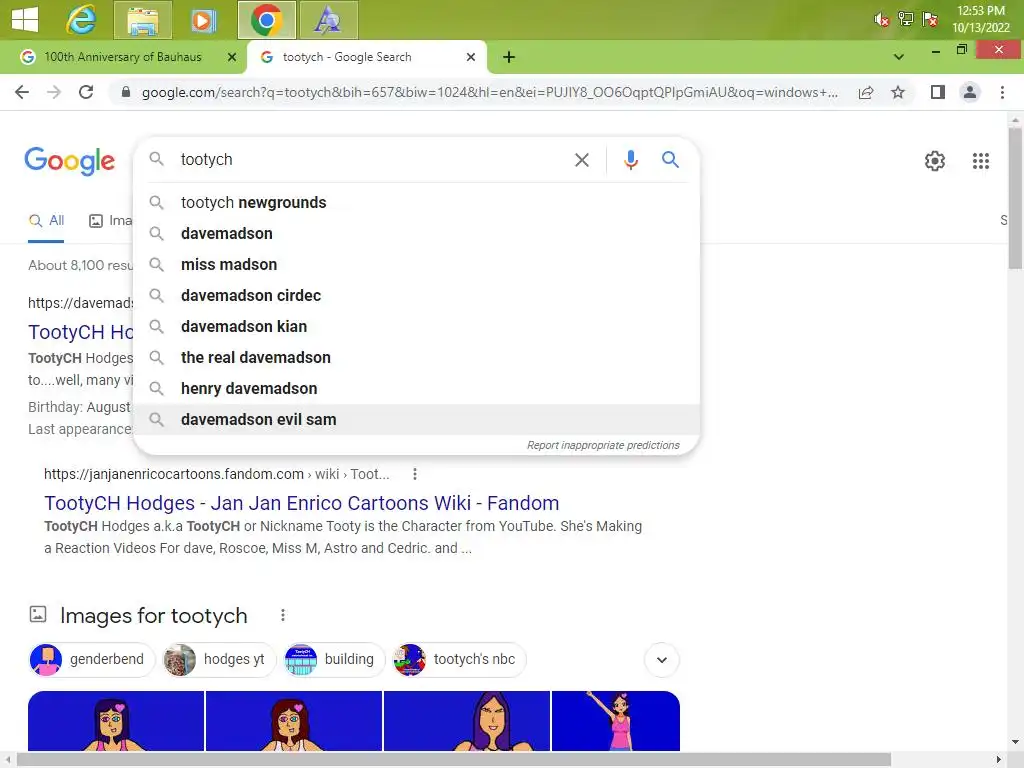
Task: Expand more image filter chips
Action: click(662, 660)
